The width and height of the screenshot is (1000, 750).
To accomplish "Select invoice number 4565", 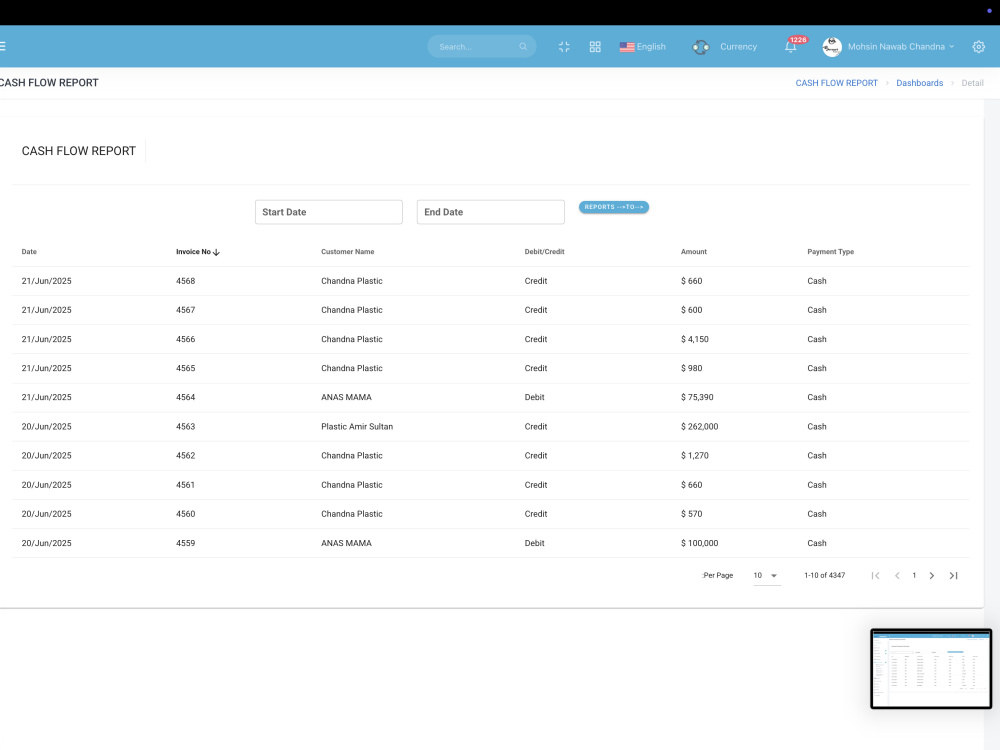I will click(186, 368).
